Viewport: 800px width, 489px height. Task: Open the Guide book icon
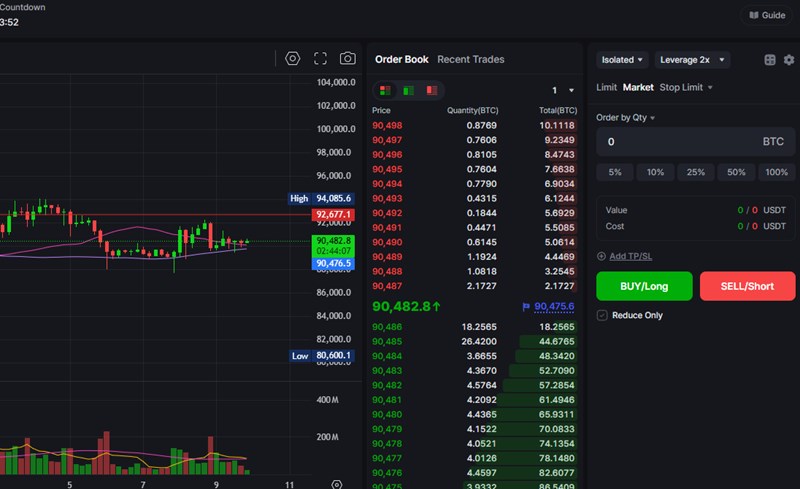coord(767,15)
